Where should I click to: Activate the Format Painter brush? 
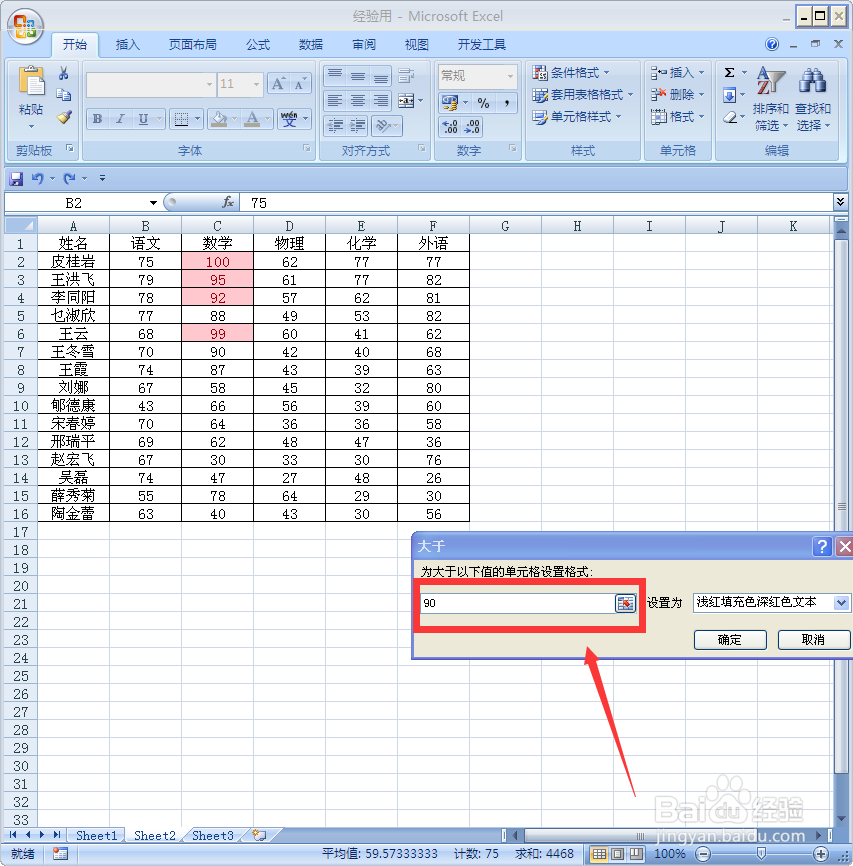pos(64,117)
